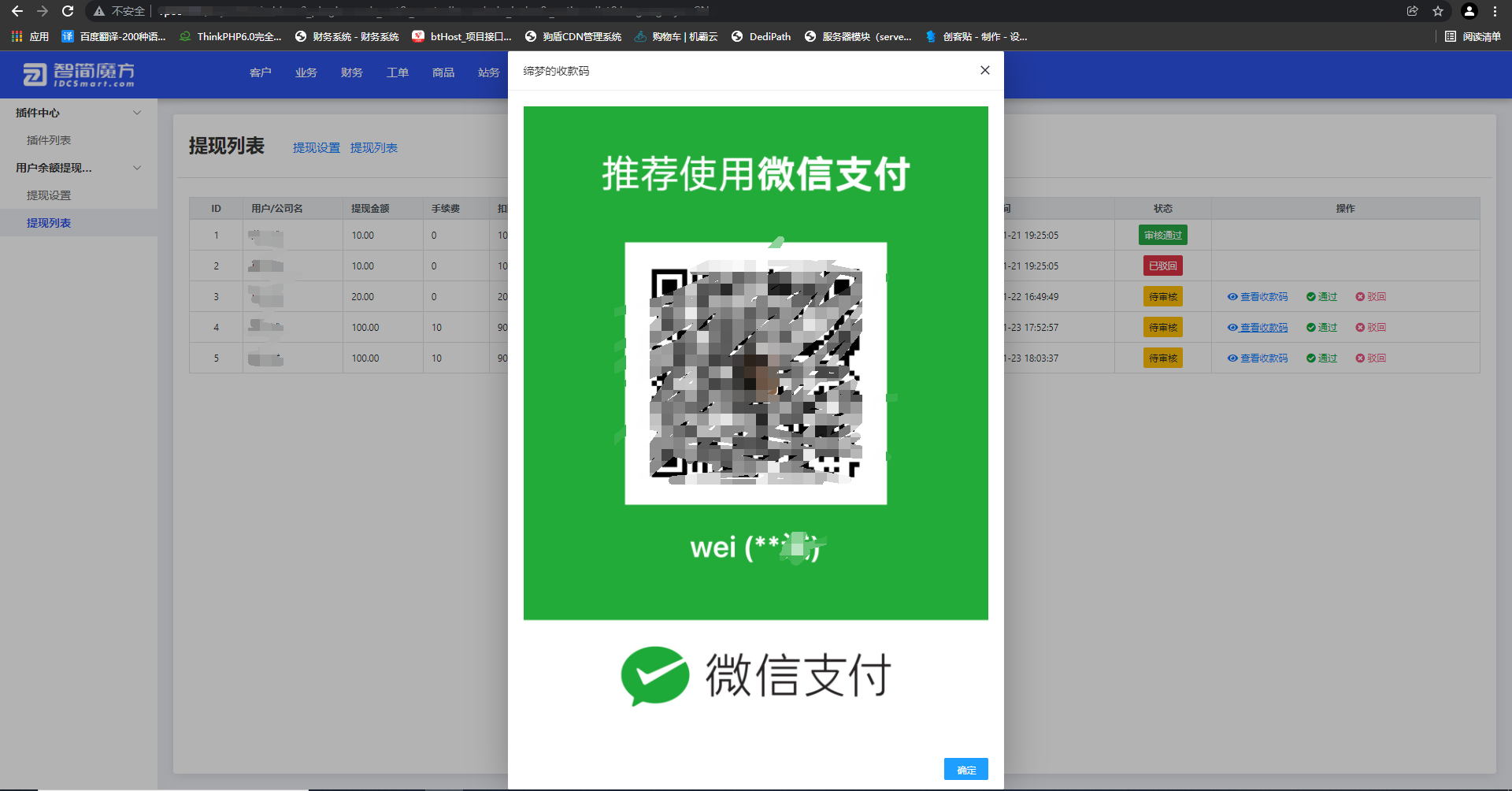Image resolution: width=1512 pixels, height=791 pixels.
Task: Switch to 提现列表 tab link
Action: coord(373,148)
